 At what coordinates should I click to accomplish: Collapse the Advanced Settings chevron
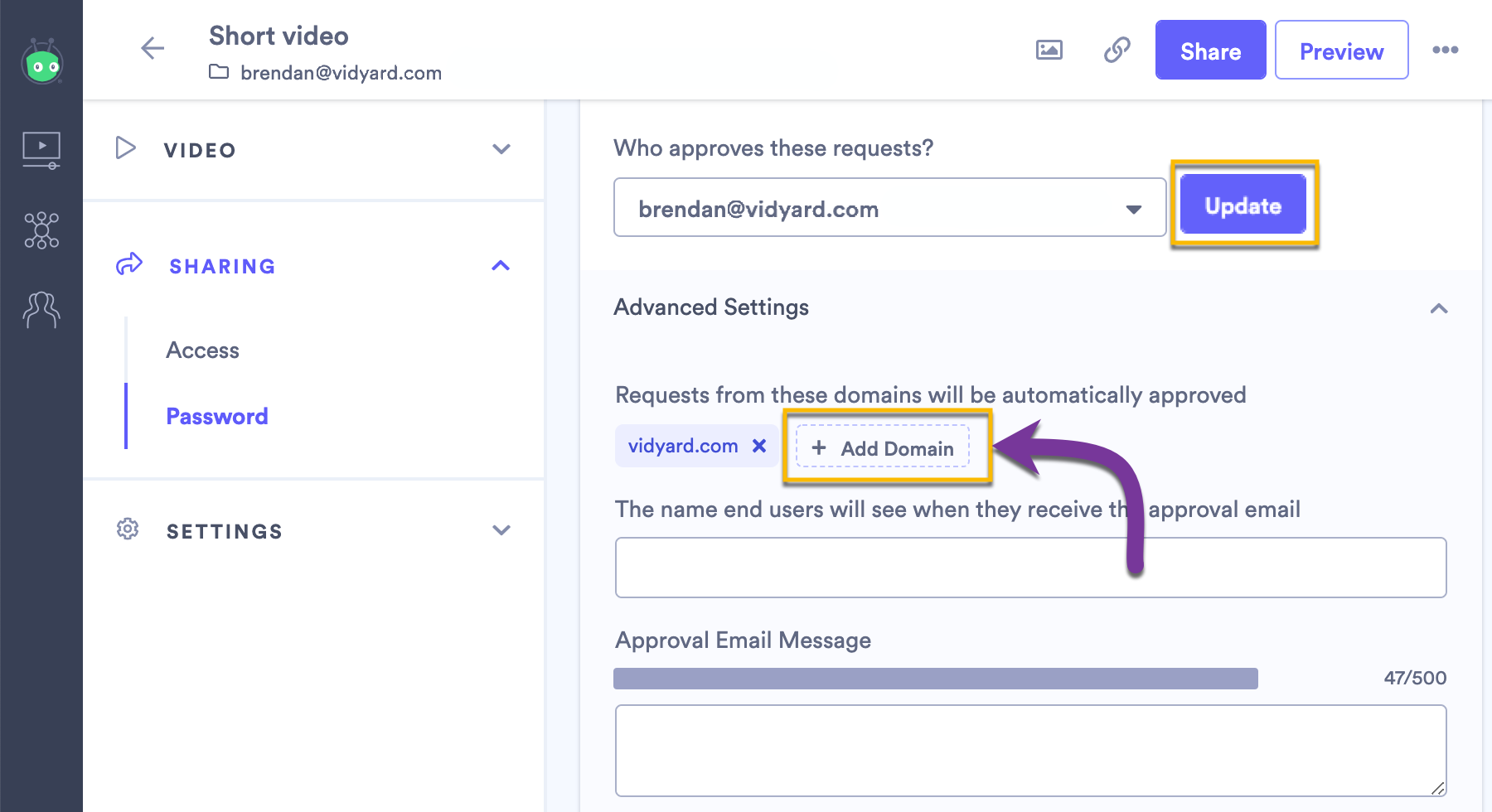pyautogui.click(x=1439, y=308)
